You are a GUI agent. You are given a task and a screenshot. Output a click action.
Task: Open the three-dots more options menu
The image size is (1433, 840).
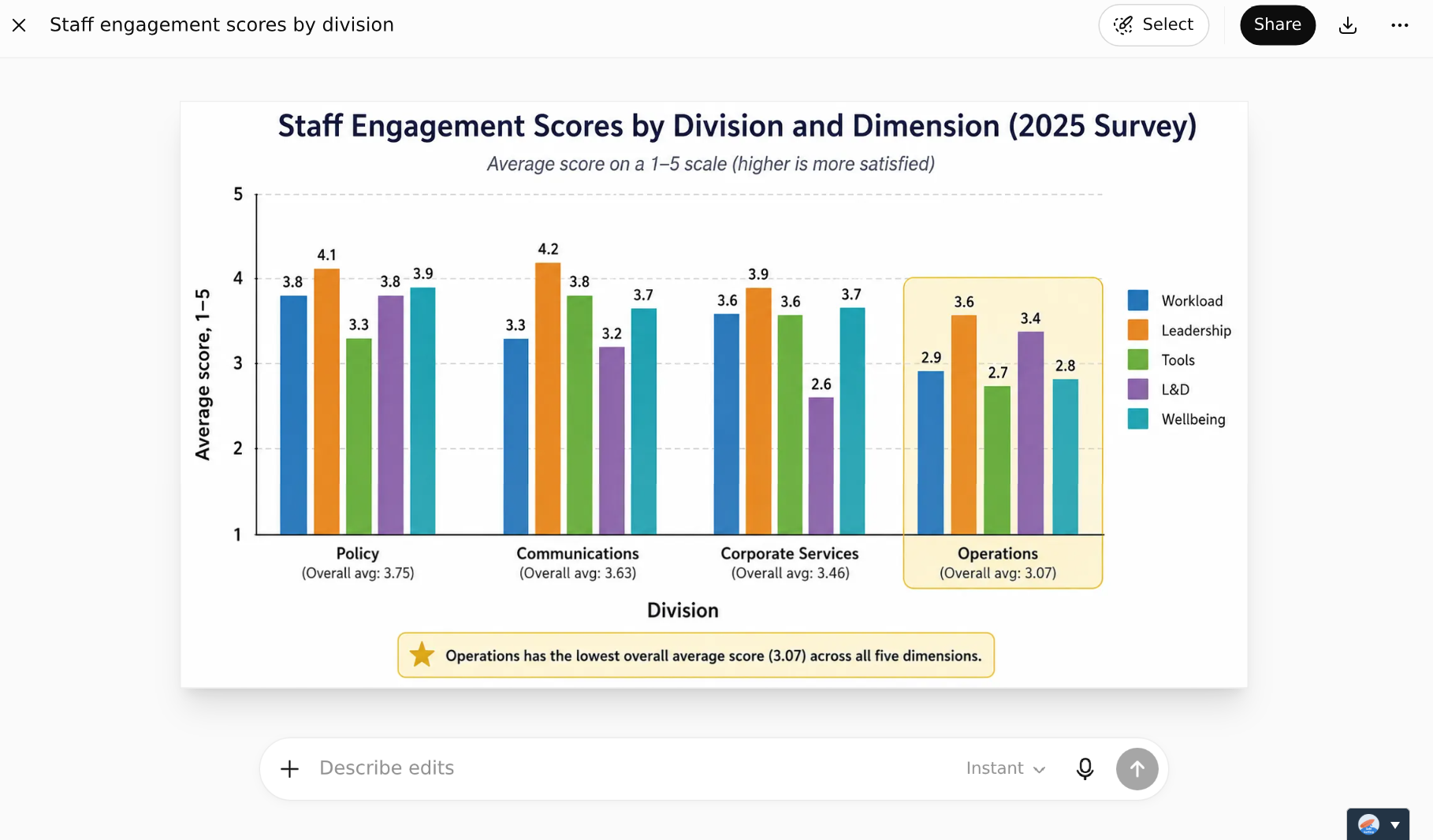click(1400, 25)
